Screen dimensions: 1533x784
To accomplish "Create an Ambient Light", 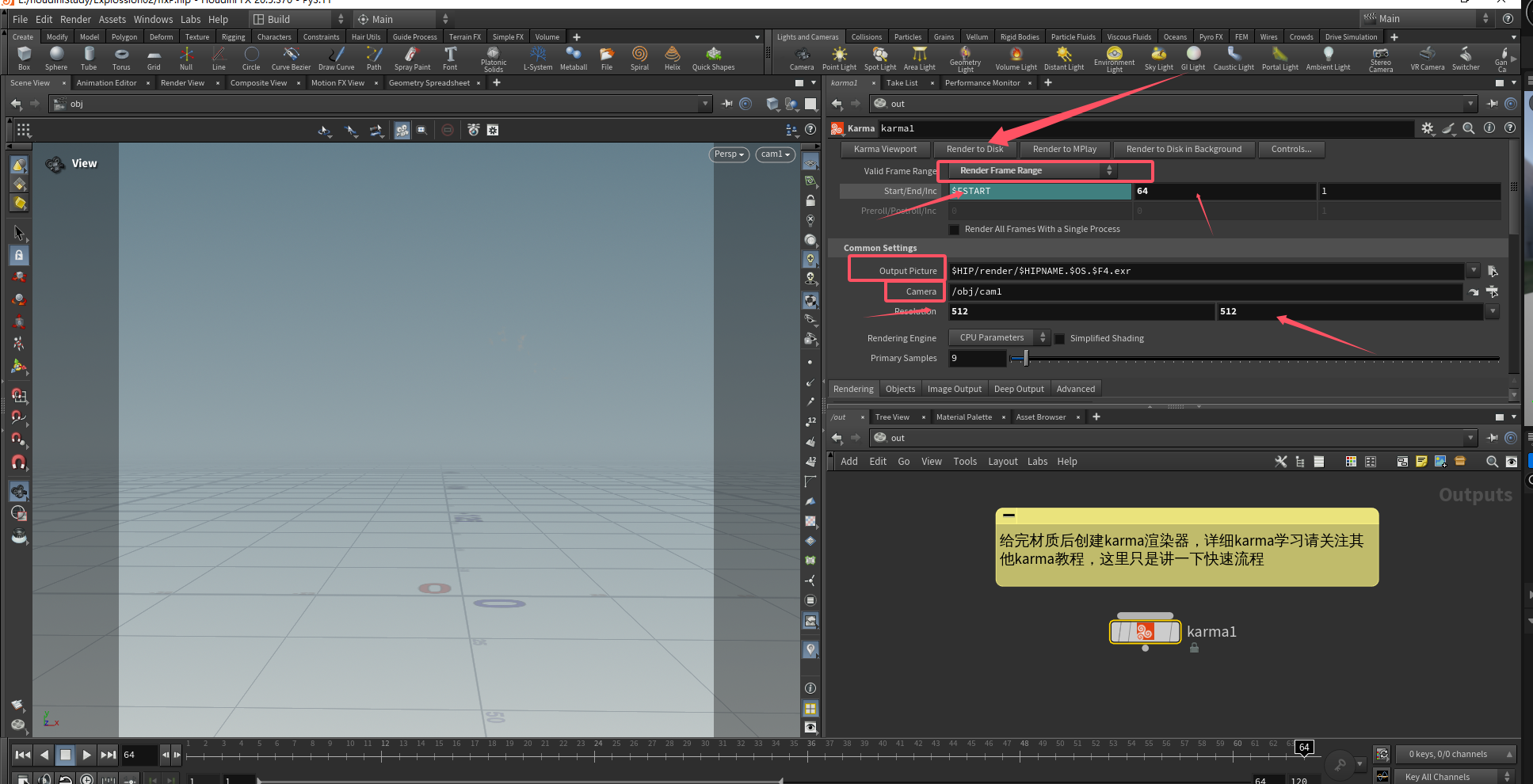I will (x=1328, y=58).
